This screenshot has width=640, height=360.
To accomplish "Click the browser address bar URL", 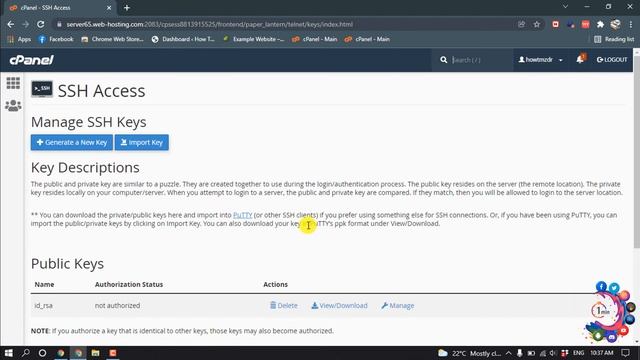I will coord(209,24).
